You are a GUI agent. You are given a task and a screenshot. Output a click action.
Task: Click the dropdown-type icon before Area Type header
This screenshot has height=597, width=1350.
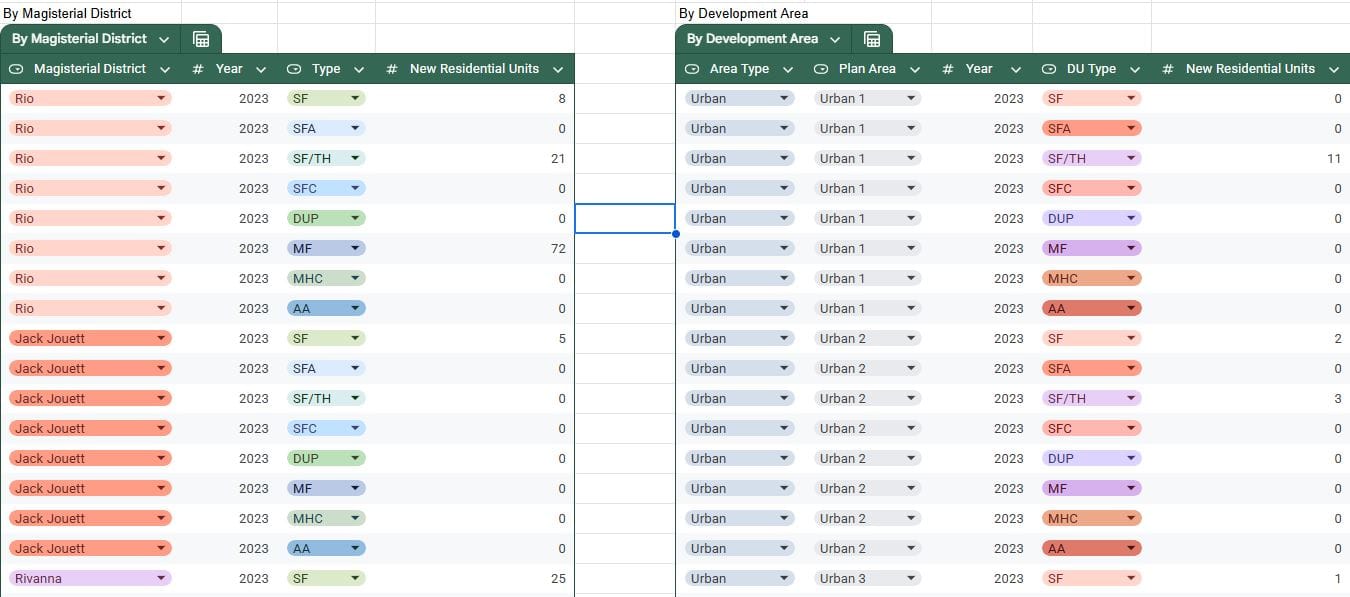pos(692,69)
